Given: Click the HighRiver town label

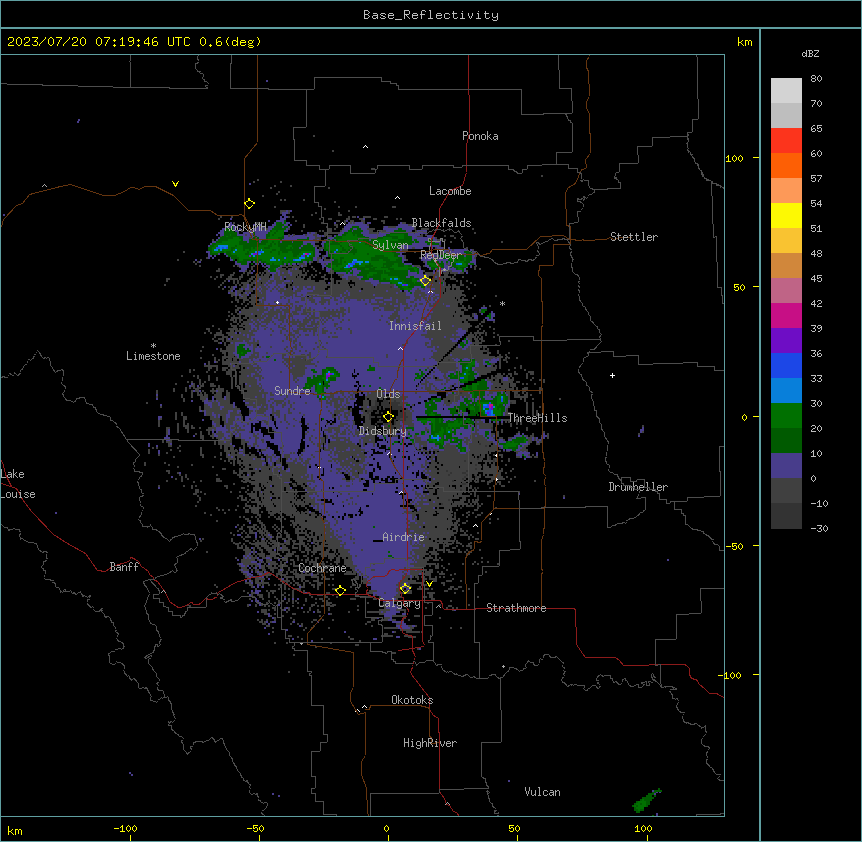Looking at the screenshot, I should (430, 743).
